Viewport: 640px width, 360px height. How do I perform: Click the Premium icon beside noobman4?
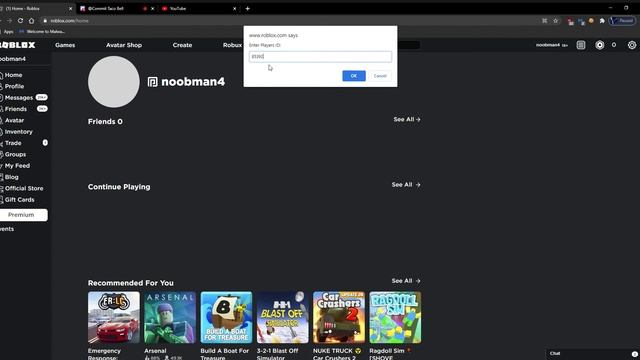[153, 82]
